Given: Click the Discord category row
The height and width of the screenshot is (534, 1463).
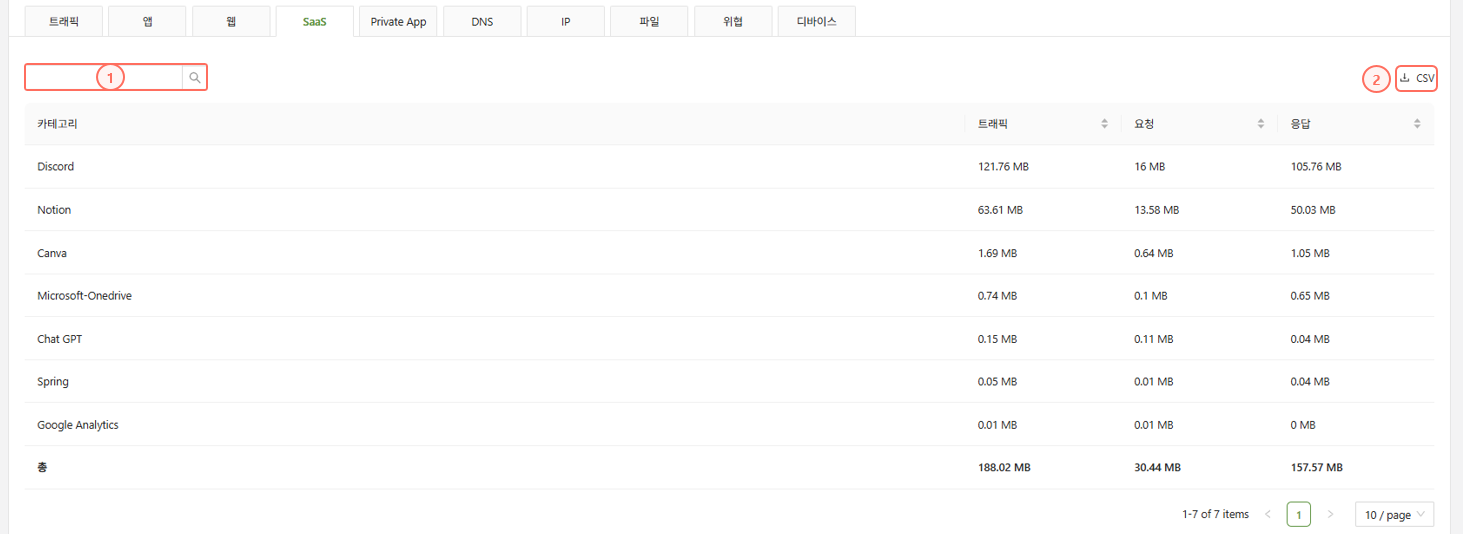Looking at the screenshot, I should (56, 167).
